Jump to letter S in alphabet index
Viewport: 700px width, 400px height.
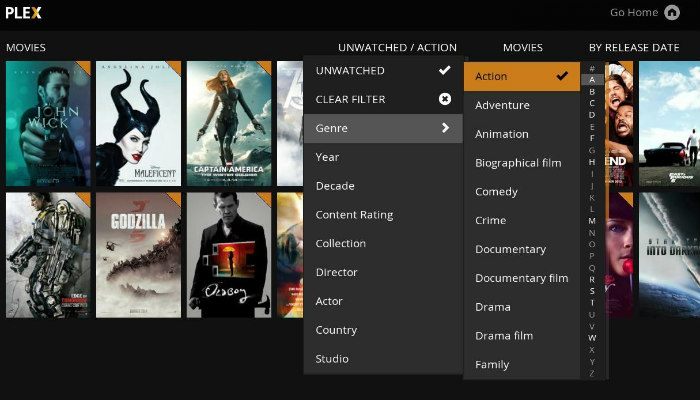click(x=592, y=291)
